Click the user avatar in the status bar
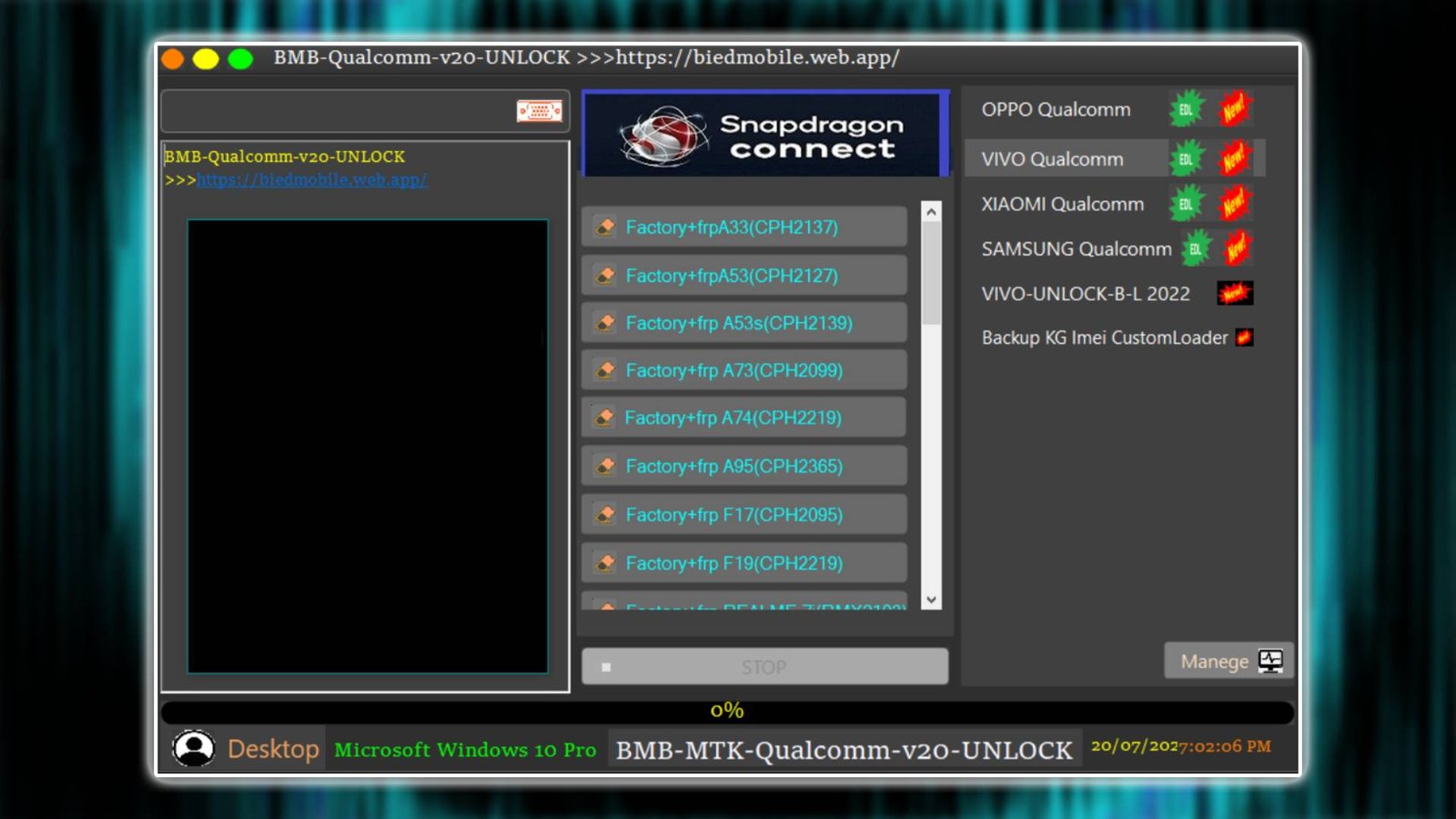1456x819 pixels. click(x=194, y=748)
